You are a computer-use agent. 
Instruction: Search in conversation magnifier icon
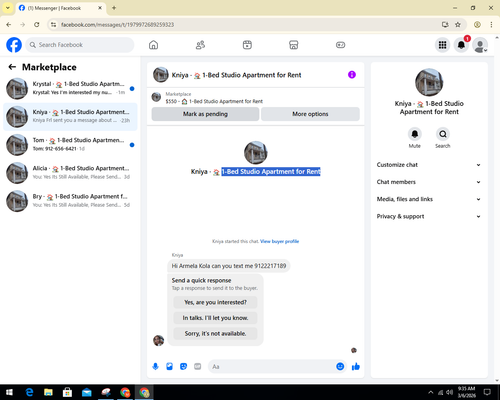pos(443,134)
